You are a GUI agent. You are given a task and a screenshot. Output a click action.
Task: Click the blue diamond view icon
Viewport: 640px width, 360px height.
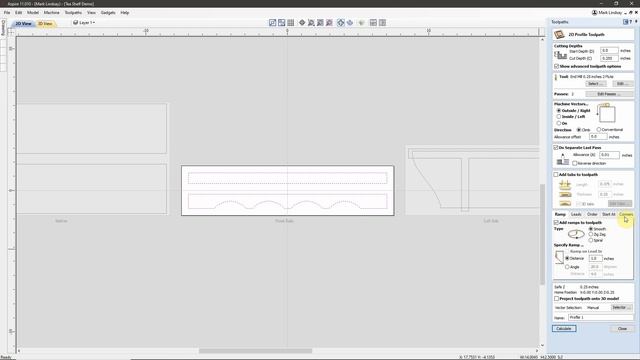pos(341,23)
